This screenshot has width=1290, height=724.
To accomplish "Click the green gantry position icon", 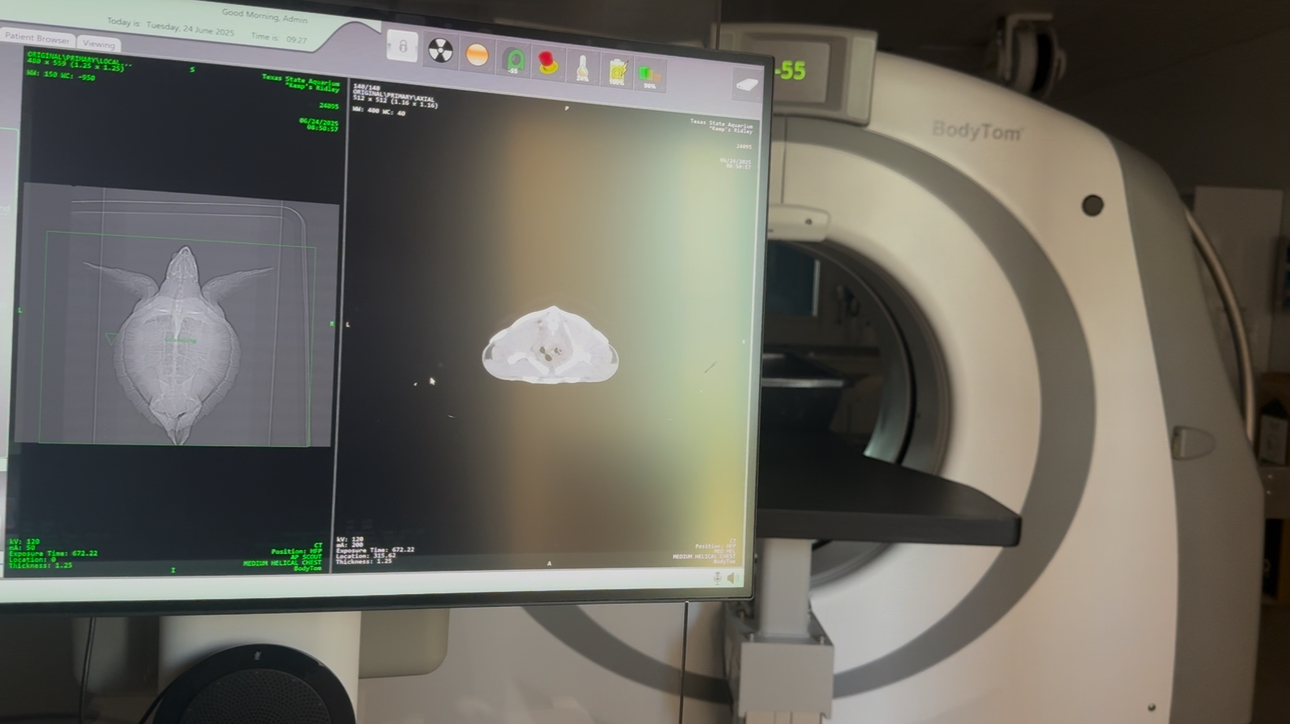I will pos(514,59).
